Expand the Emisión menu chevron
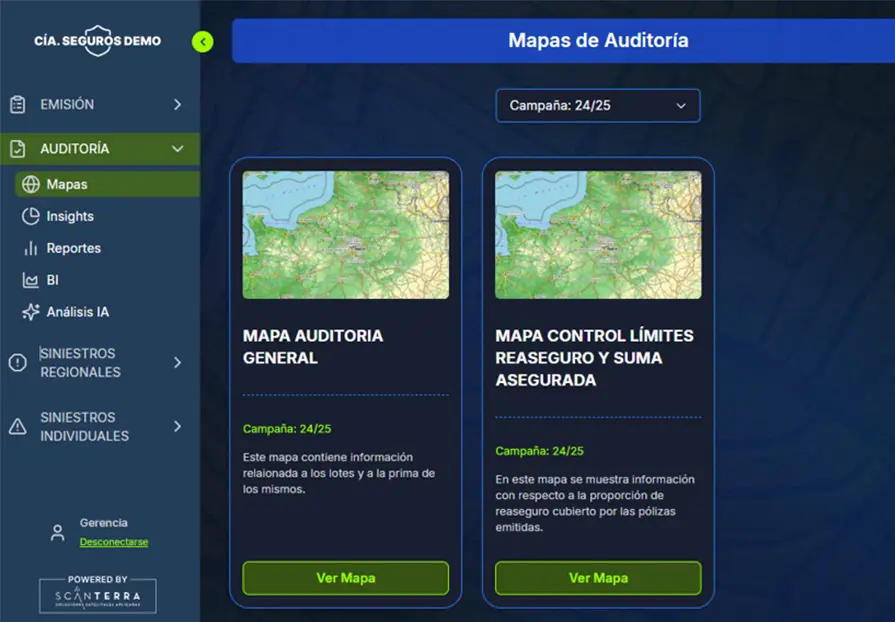The image size is (895, 622). (x=177, y=105)
